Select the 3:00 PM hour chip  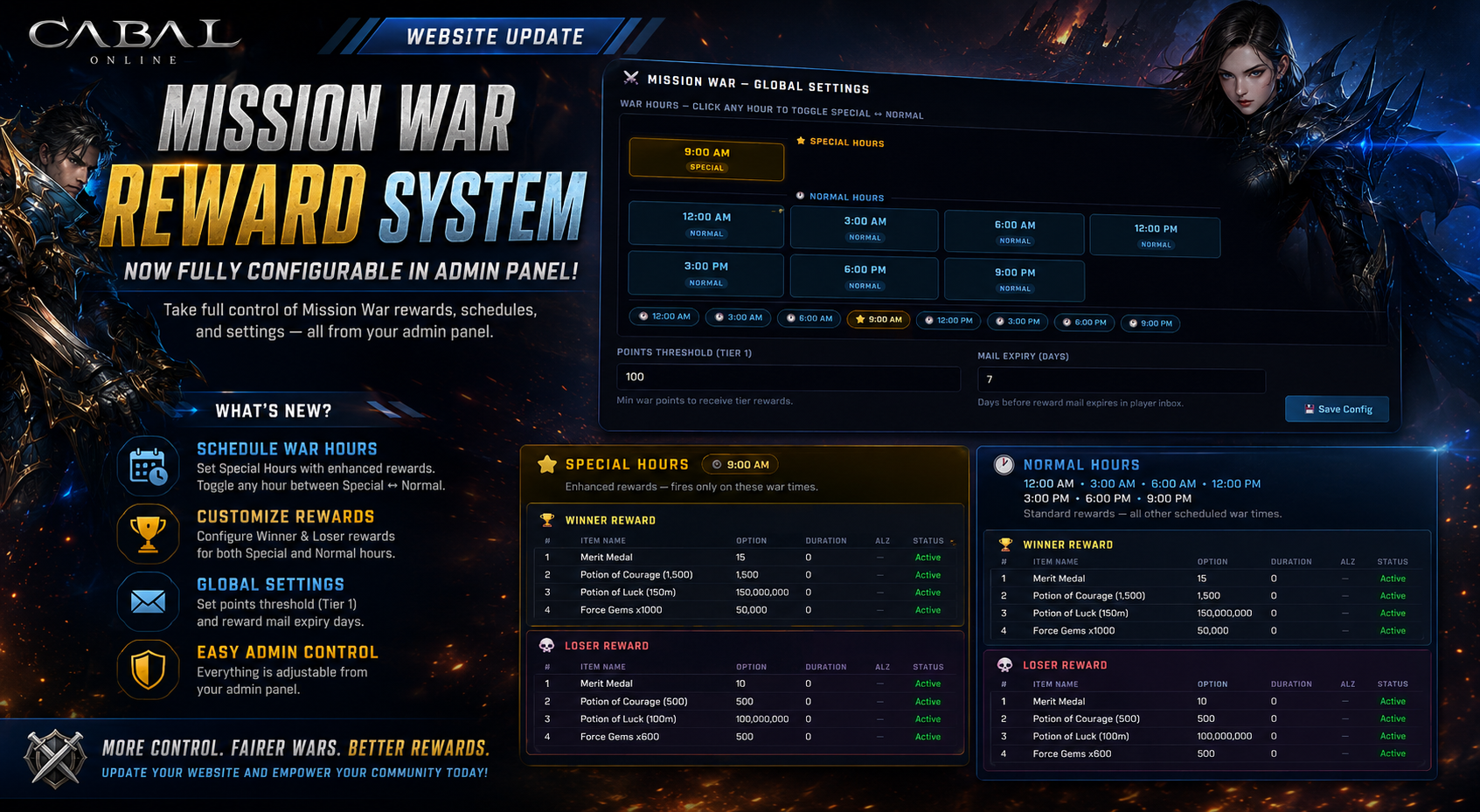tap(1018, 321)
